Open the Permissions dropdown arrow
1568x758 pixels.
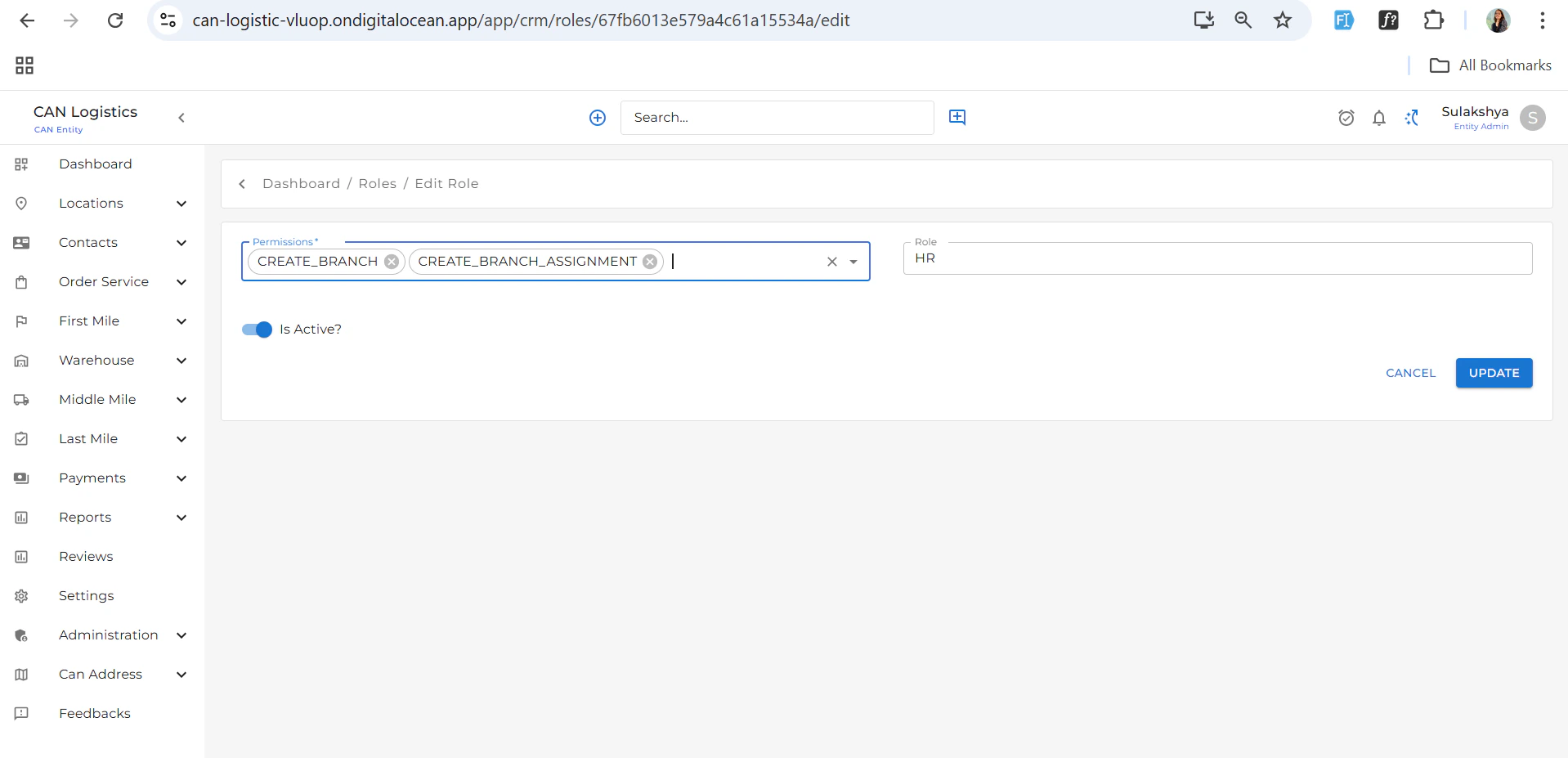853,262
